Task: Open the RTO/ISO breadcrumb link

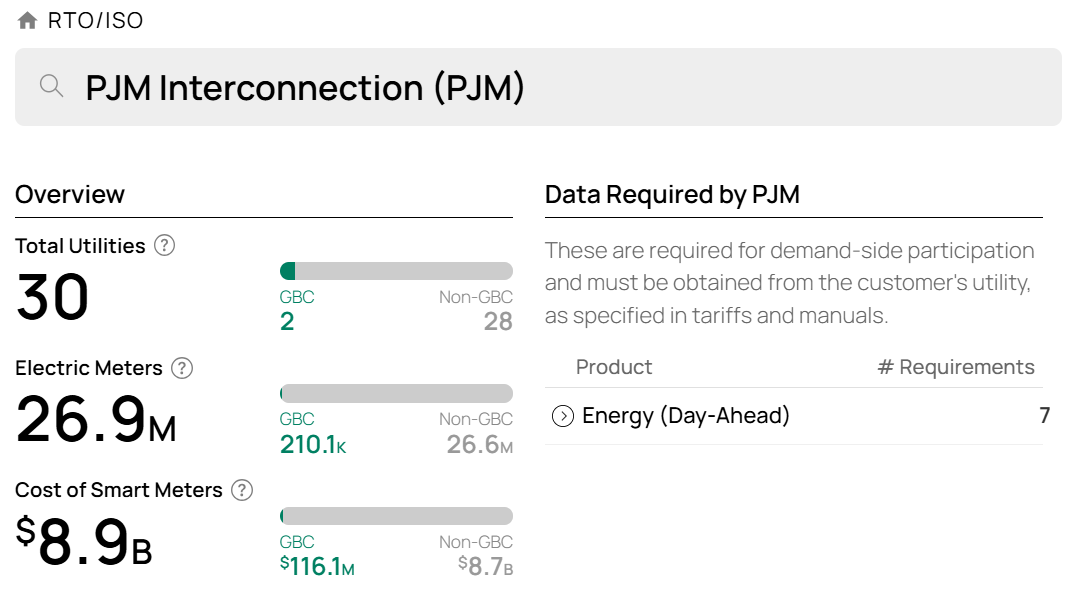Action: coord(95,20)
